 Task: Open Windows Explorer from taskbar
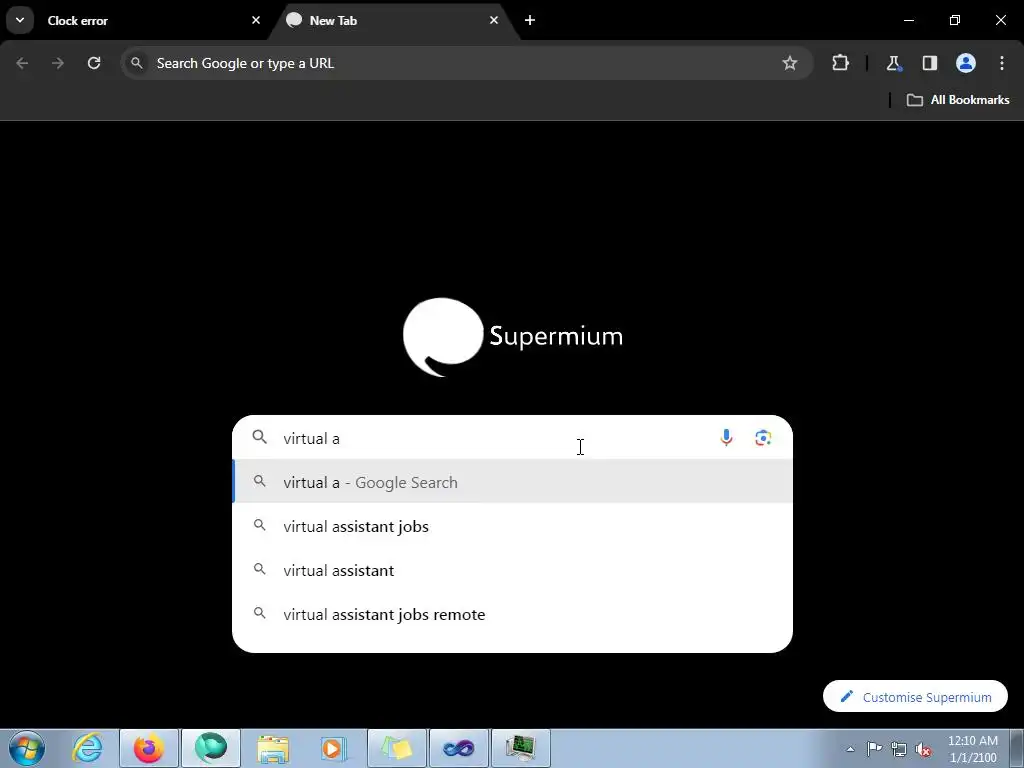[x=273, y=748]
